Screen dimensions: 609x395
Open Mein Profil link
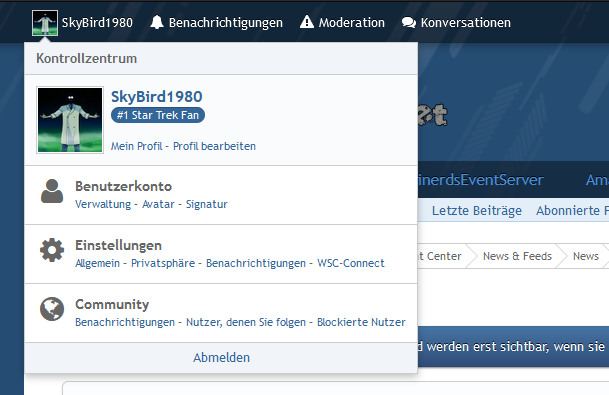coord(137,146)
